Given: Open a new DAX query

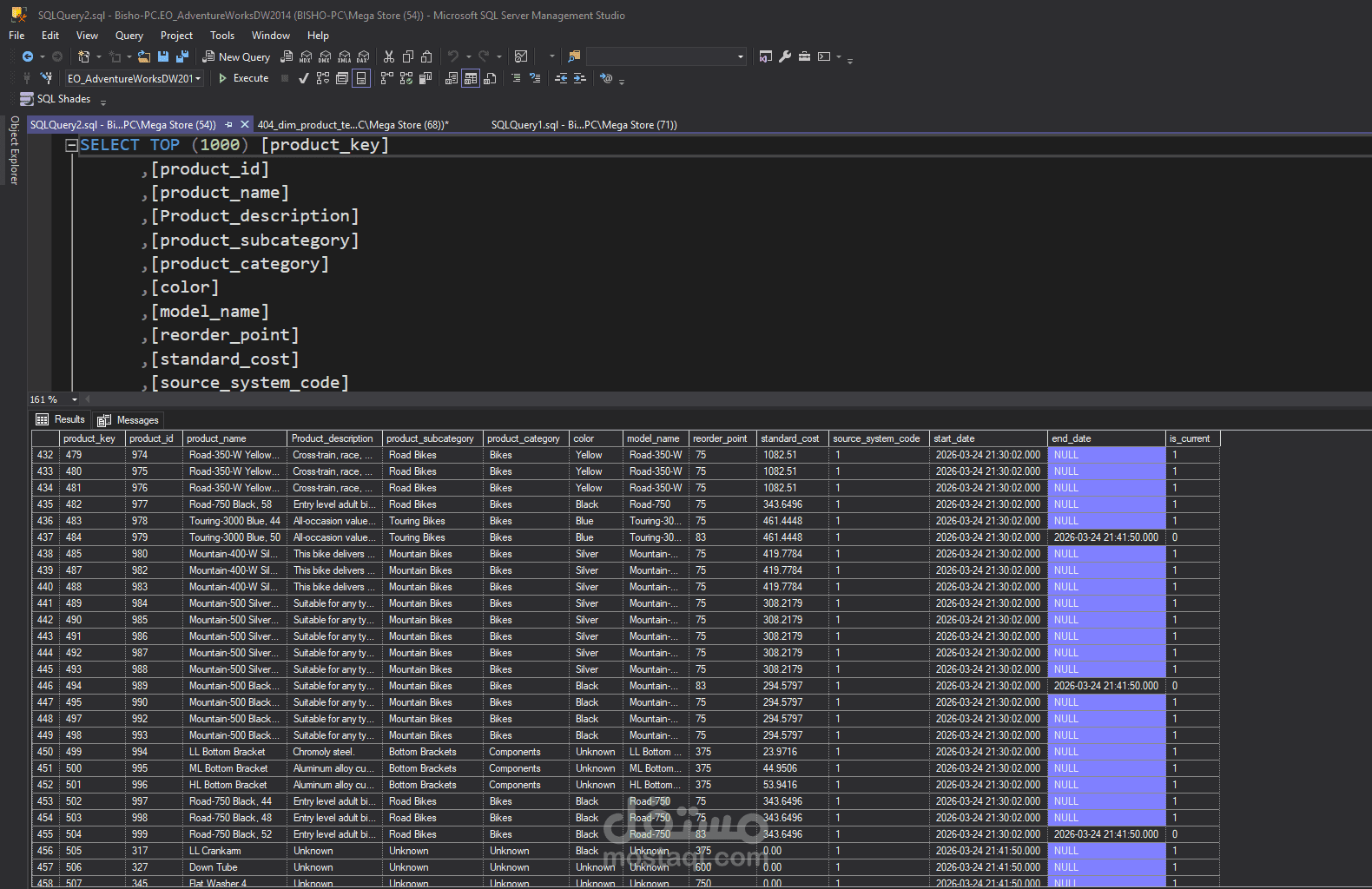Looking at the screenshot, I should coord(363,56).
